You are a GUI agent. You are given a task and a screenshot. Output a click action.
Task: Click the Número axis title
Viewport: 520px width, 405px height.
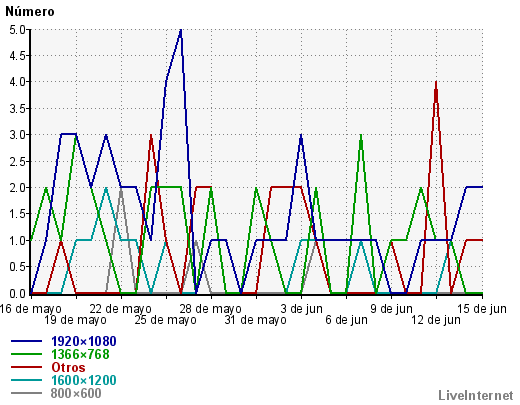coord(30,11)
